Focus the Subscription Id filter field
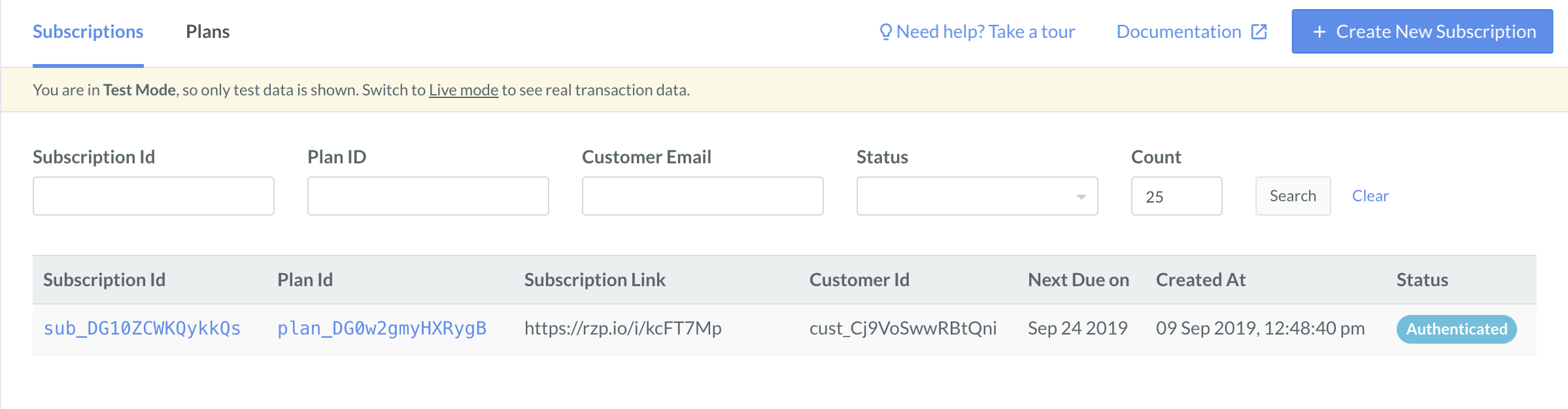Viewport: 1568px width, 409px height. click(x=154, y=196)
